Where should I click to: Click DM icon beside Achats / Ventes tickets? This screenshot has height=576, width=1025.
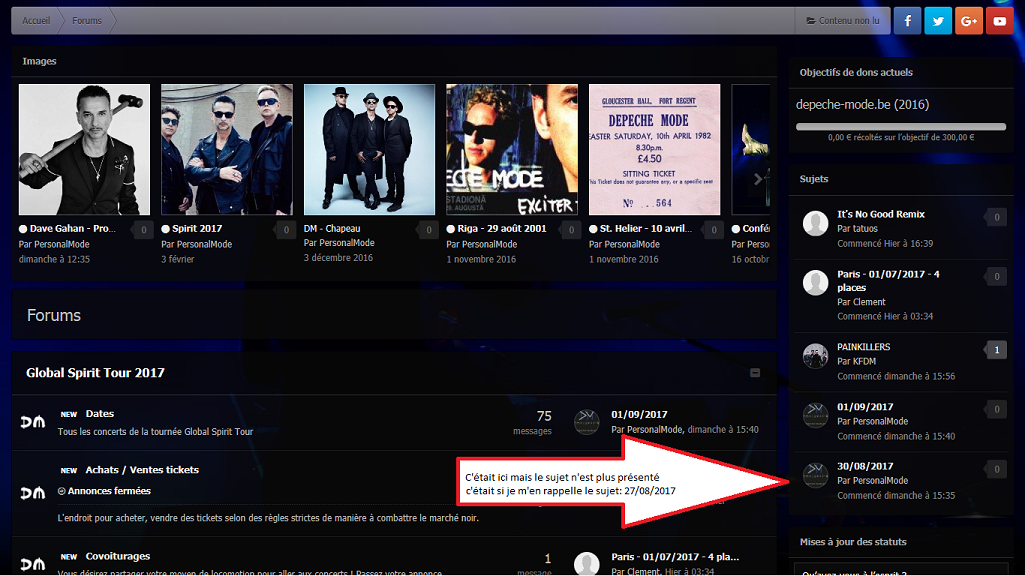click(33, 493)
